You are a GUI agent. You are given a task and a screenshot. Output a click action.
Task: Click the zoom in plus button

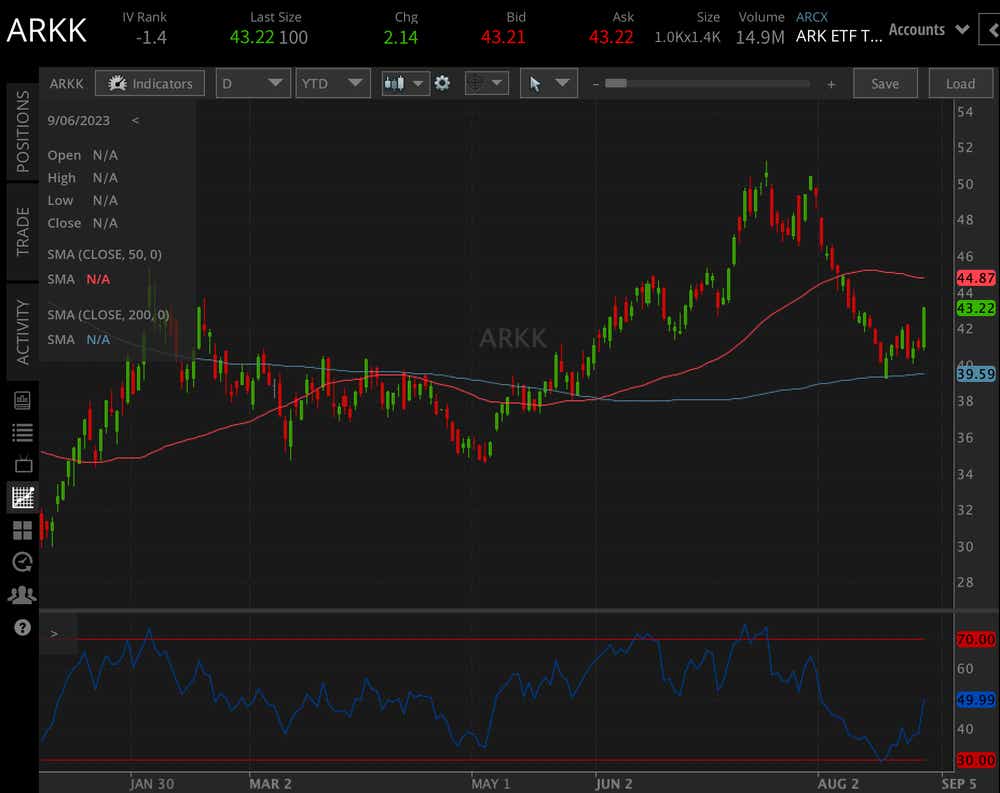831,84
